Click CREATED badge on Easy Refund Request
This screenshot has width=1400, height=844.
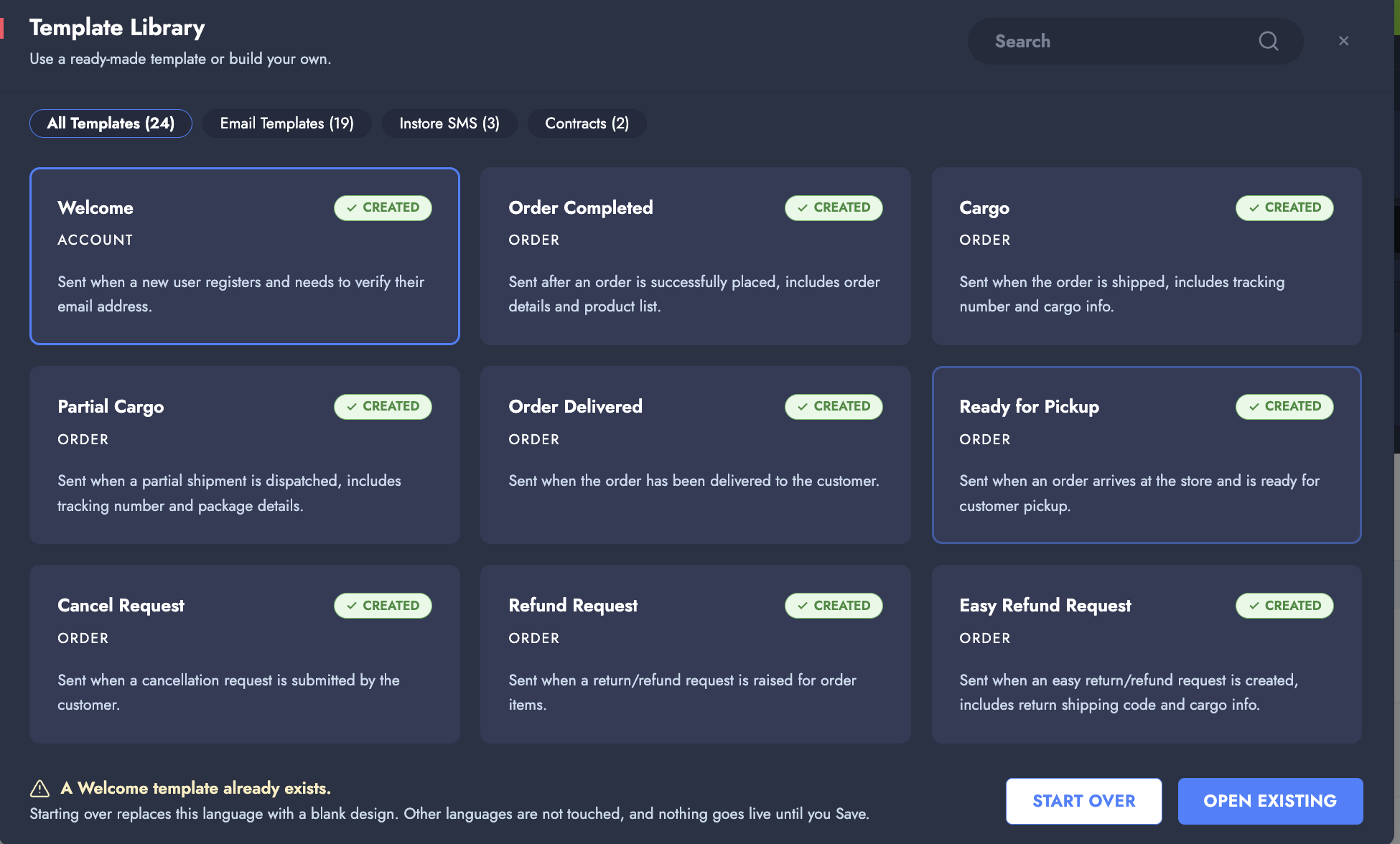[1284, 606]
